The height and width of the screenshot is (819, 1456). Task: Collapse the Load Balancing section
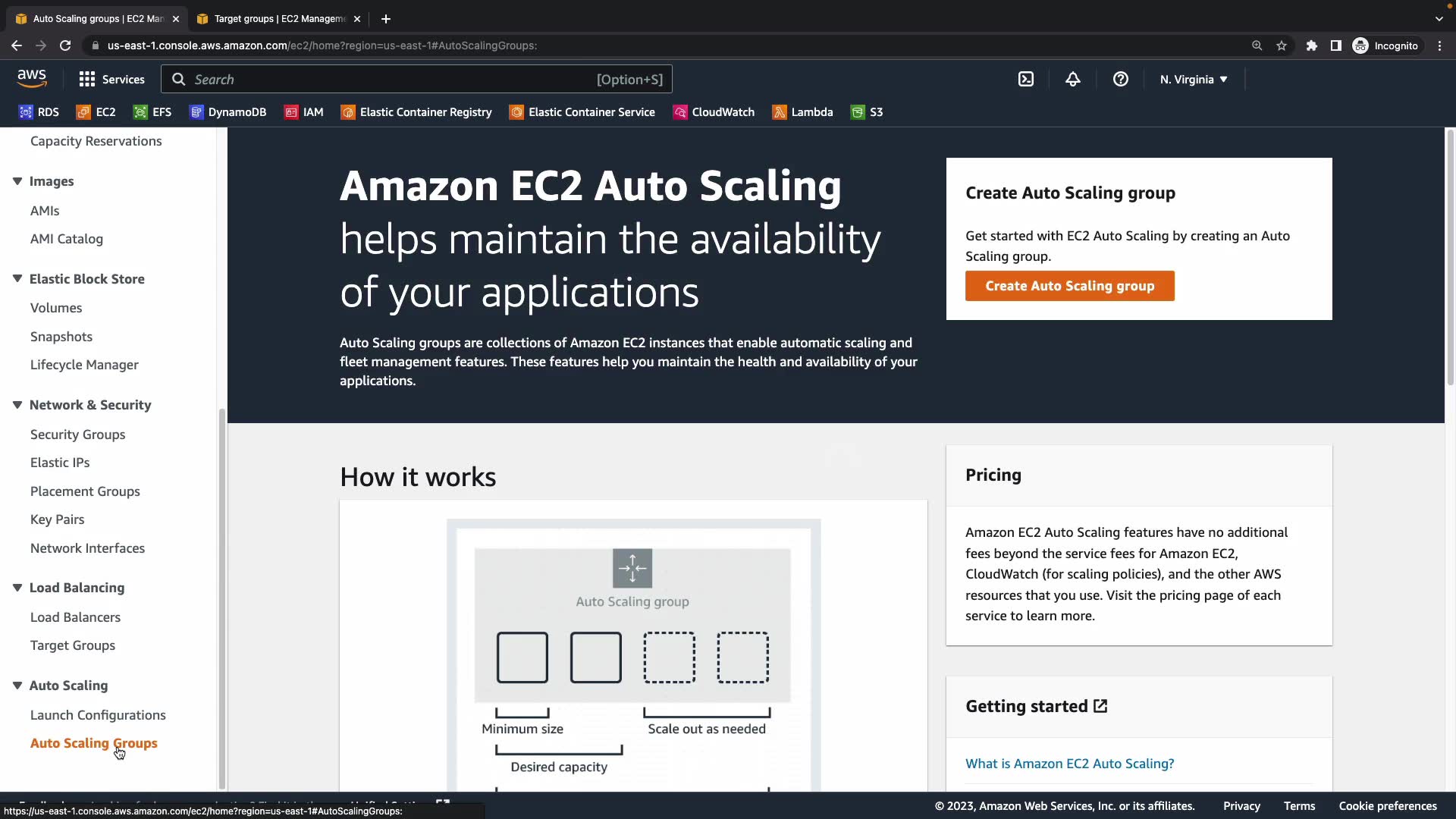(x=17, y=588)
